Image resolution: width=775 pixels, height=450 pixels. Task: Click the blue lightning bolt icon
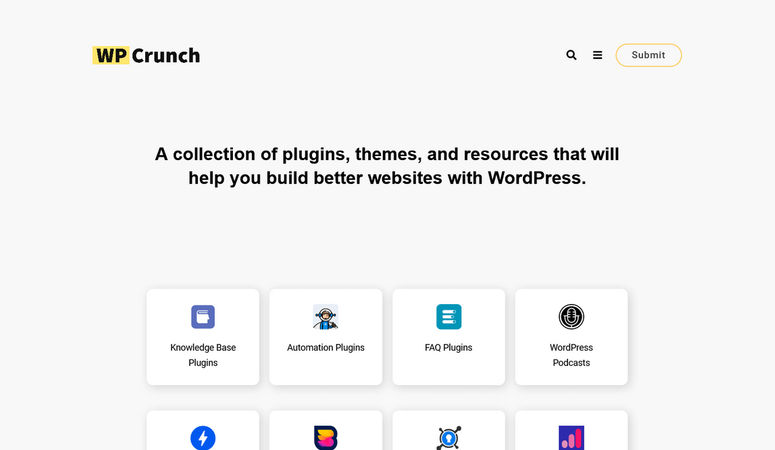click(x=203, y=438)
